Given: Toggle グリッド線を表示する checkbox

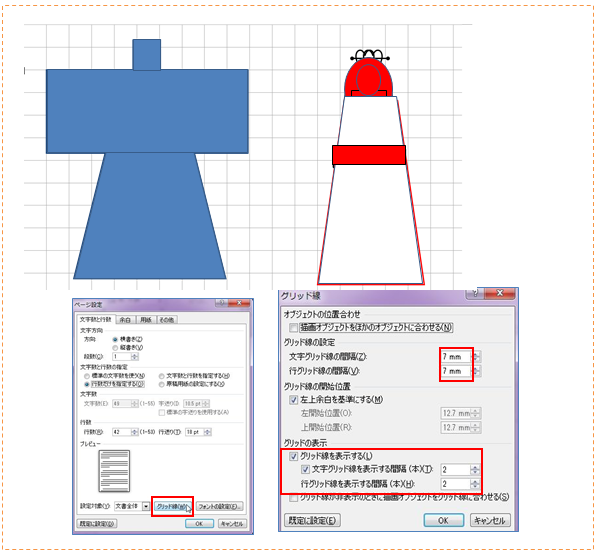Looking at the screenshot, I should [x=293, y=456].
